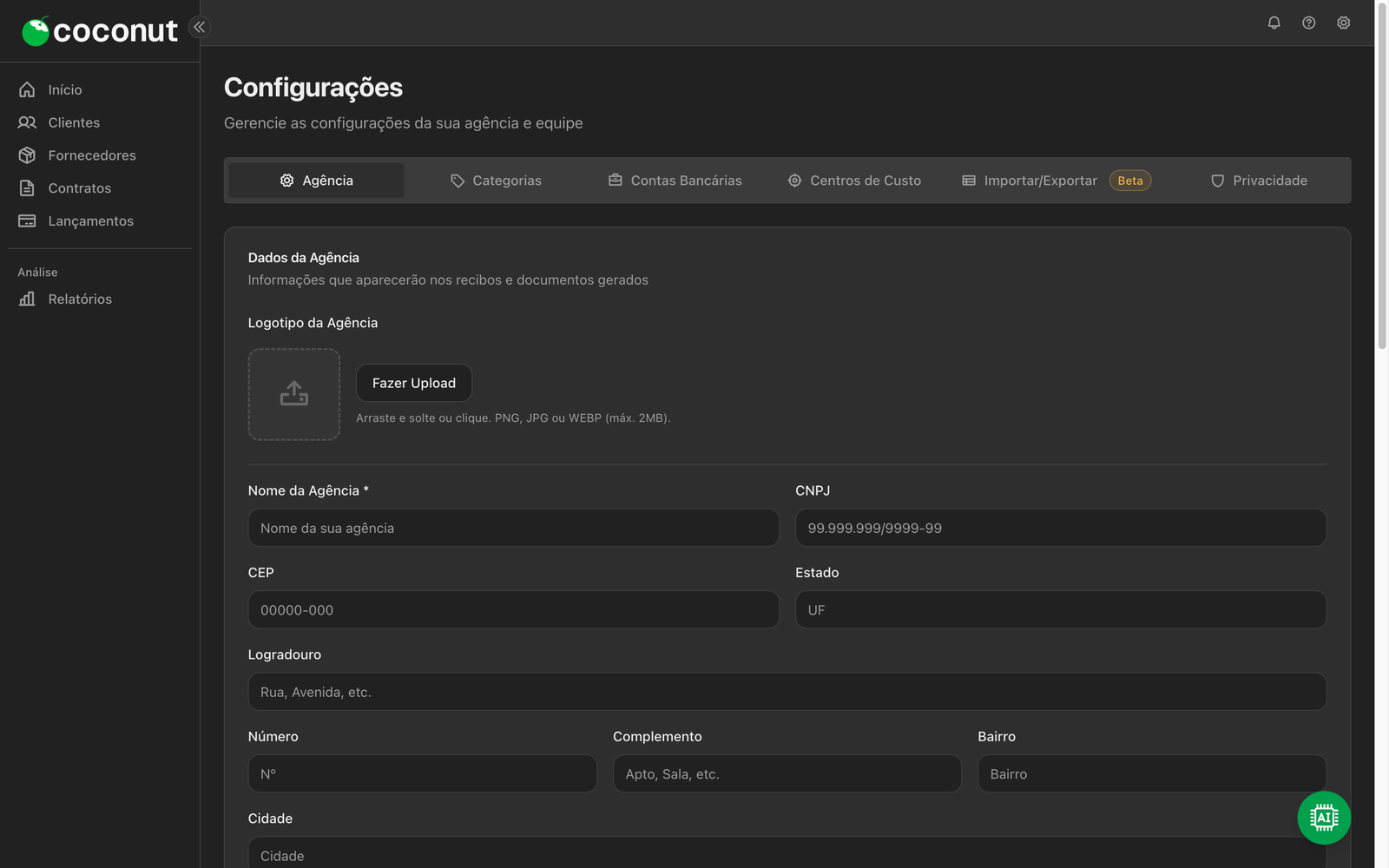
Task: Click the Análise section label
Action: pyautogui.click(x=37, y=273)
